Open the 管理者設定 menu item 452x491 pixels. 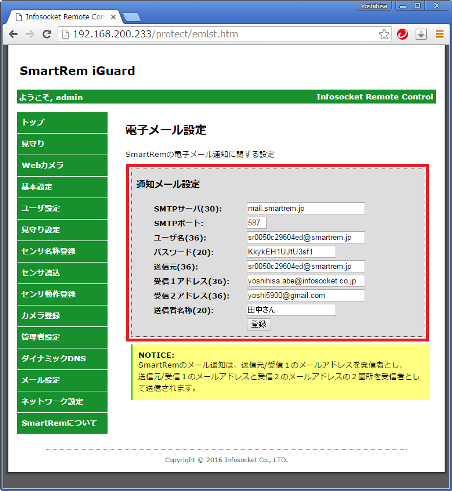point(62,337)
